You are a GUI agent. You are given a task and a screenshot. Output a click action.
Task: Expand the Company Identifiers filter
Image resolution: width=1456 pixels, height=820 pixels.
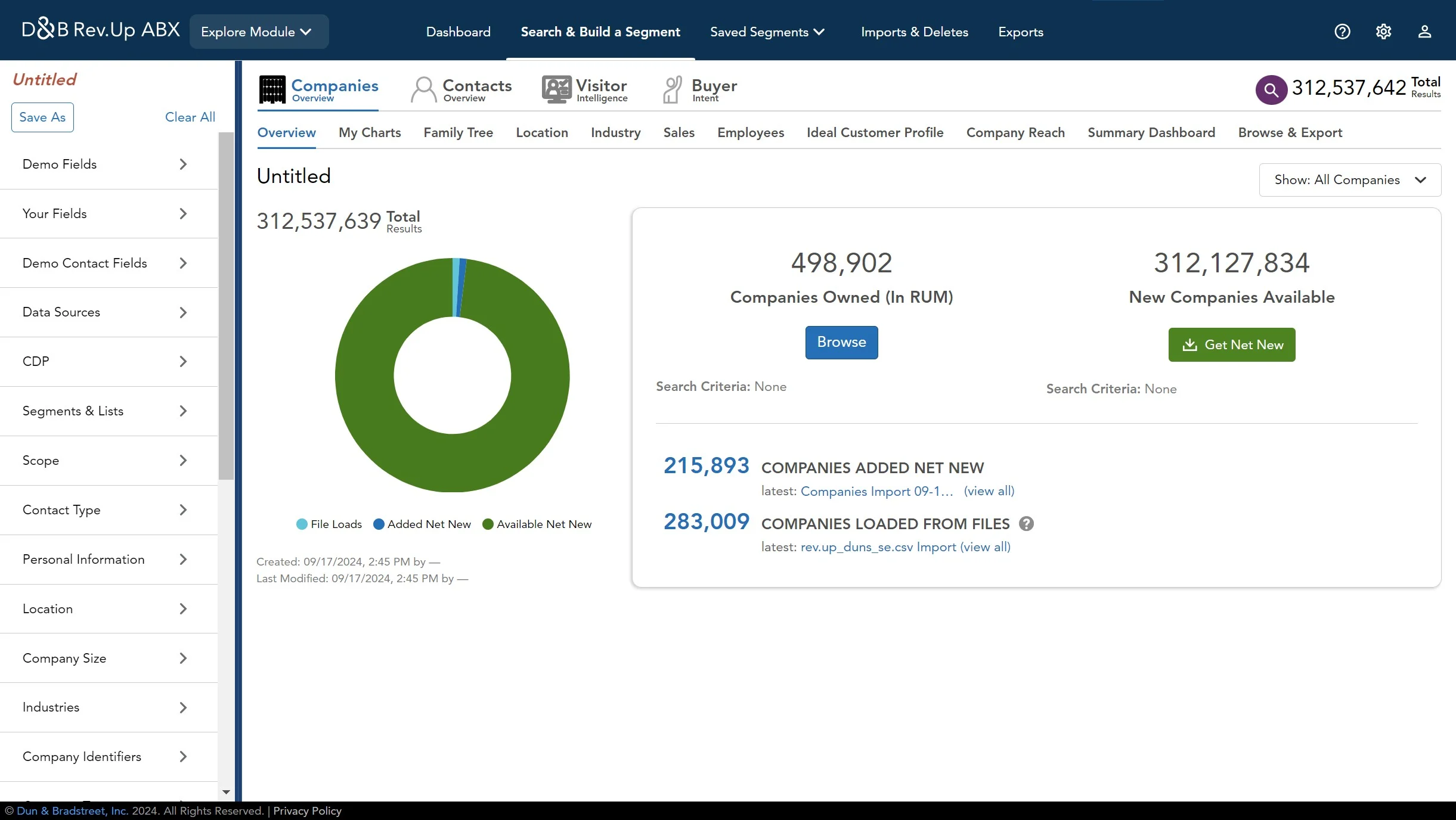pos(109,757)
